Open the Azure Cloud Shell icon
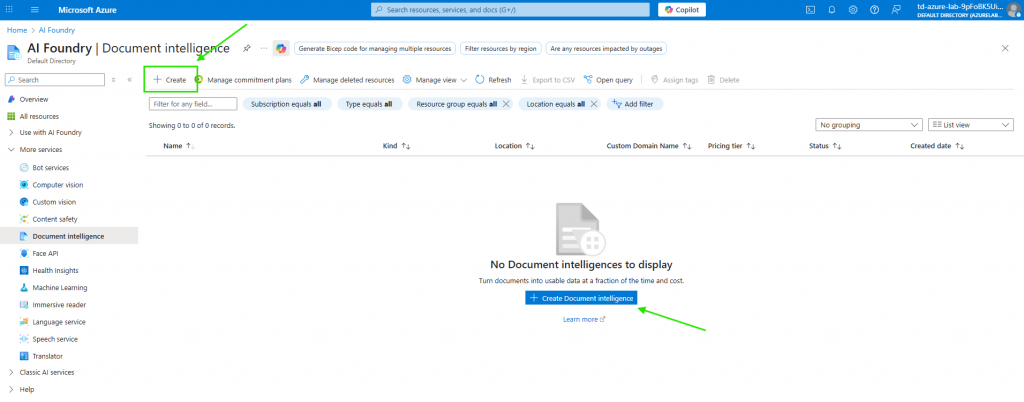Viewport: 1024px width, 402px height. point(812,10)
